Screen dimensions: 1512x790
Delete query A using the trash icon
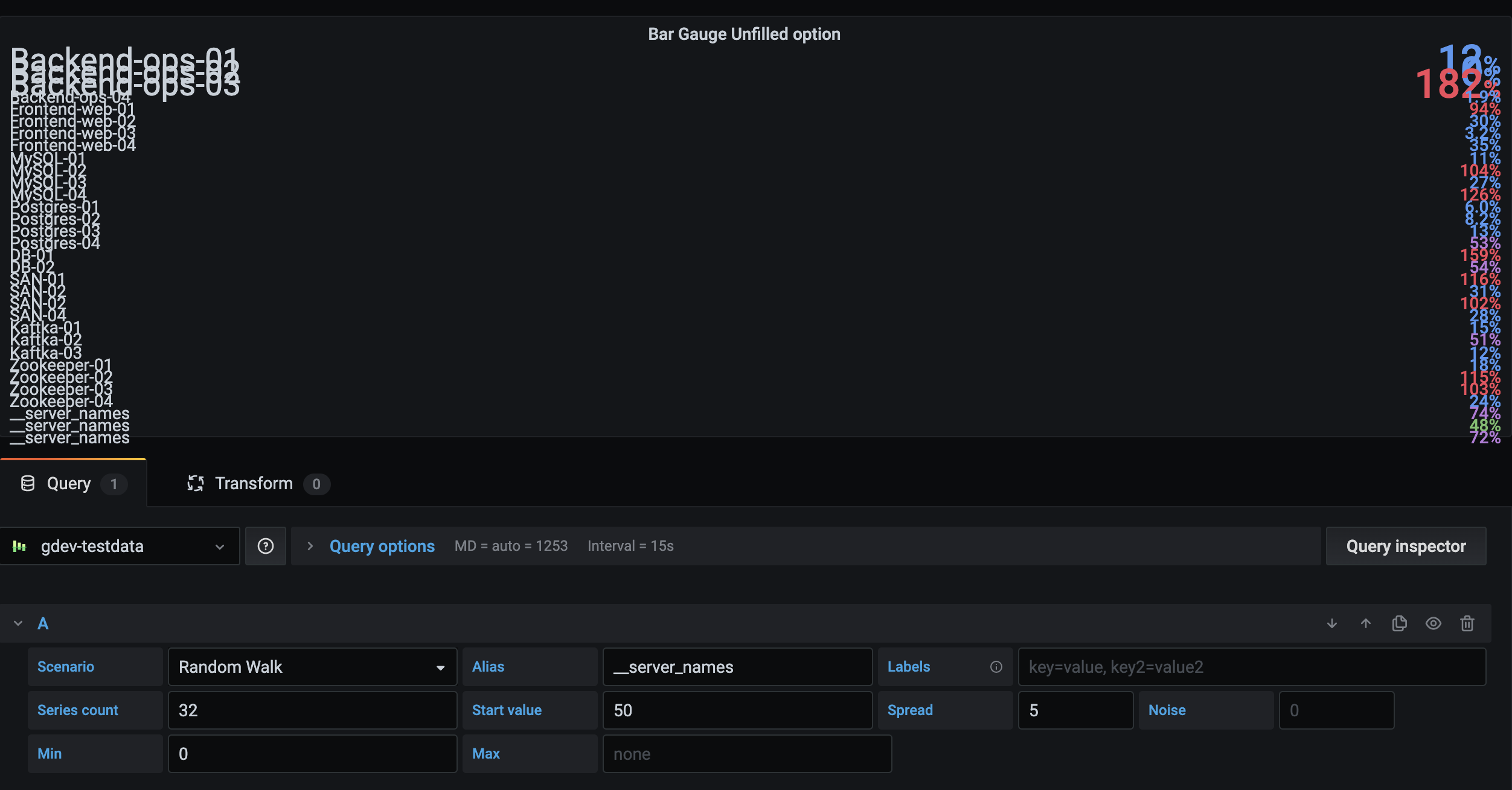(x=1467, y=623)
